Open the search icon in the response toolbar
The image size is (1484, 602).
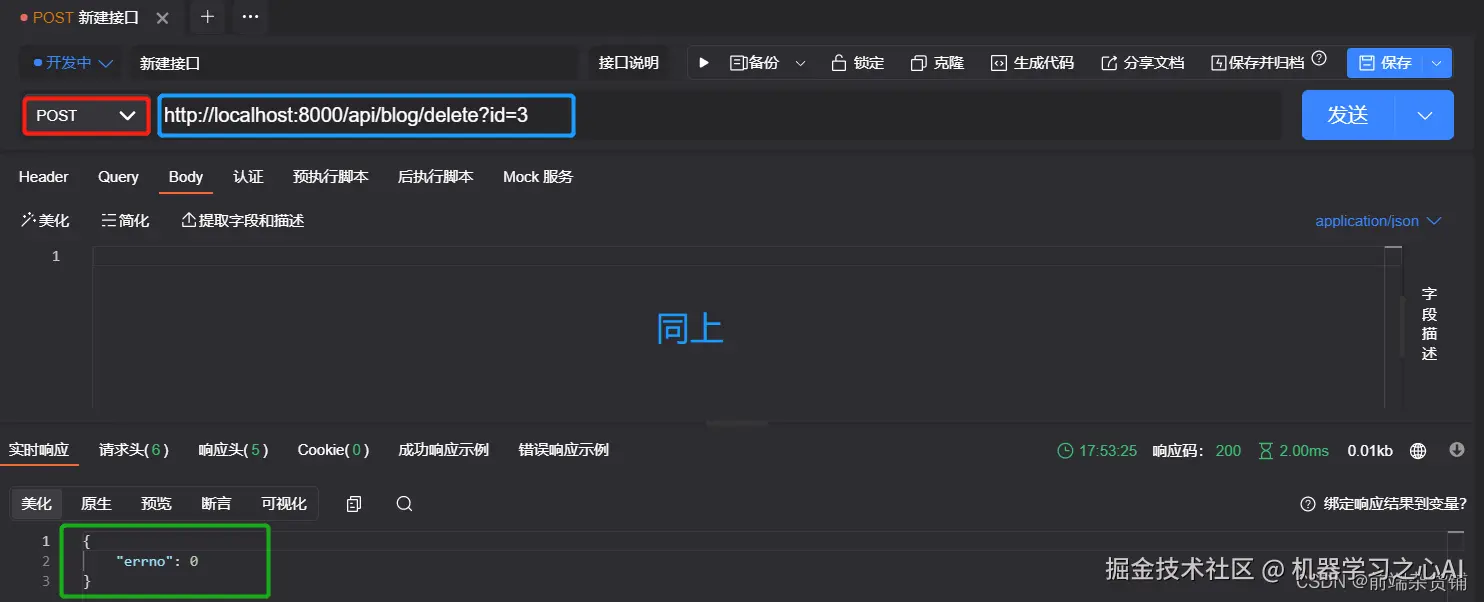[404, 504]
